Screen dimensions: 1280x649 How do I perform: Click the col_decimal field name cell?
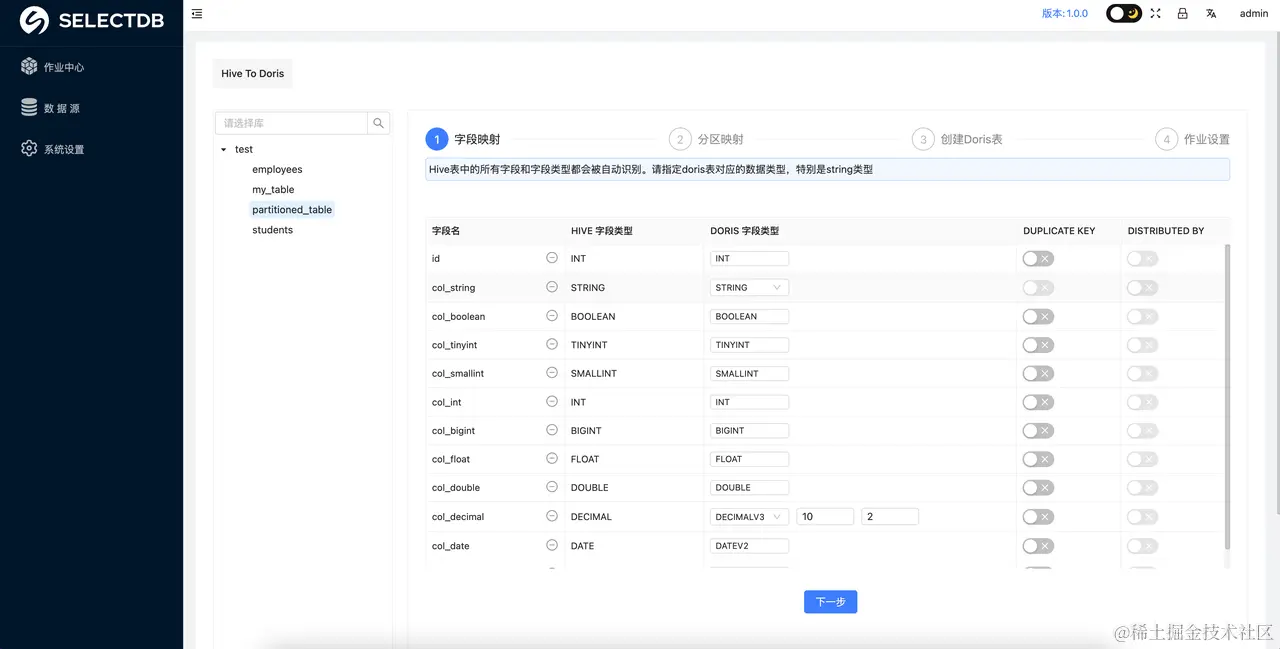[458, 517]
